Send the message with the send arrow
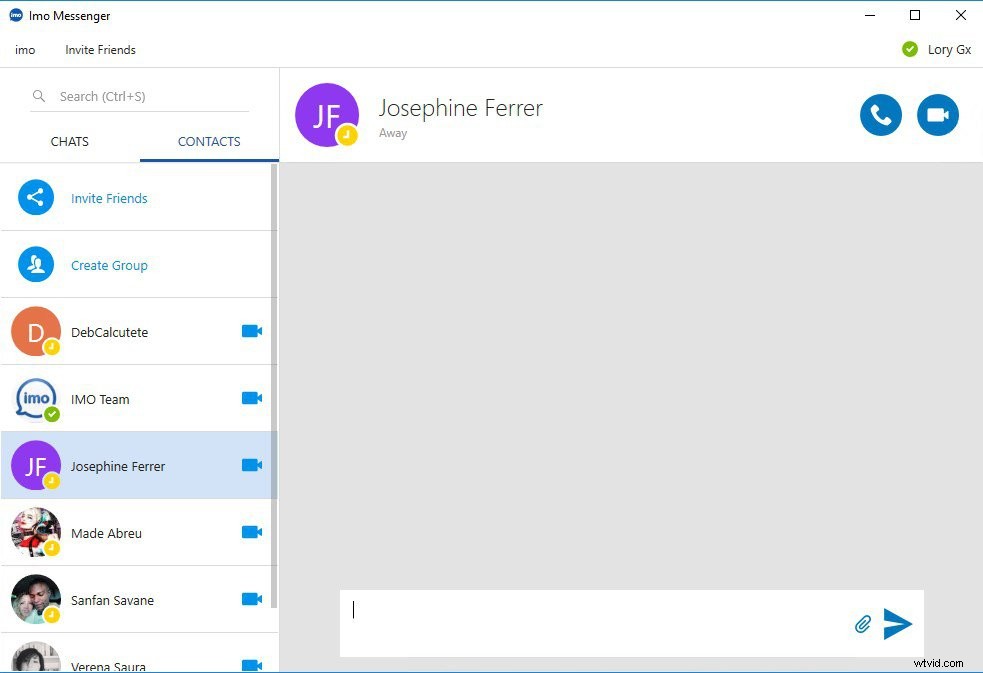 coord(897,623)
